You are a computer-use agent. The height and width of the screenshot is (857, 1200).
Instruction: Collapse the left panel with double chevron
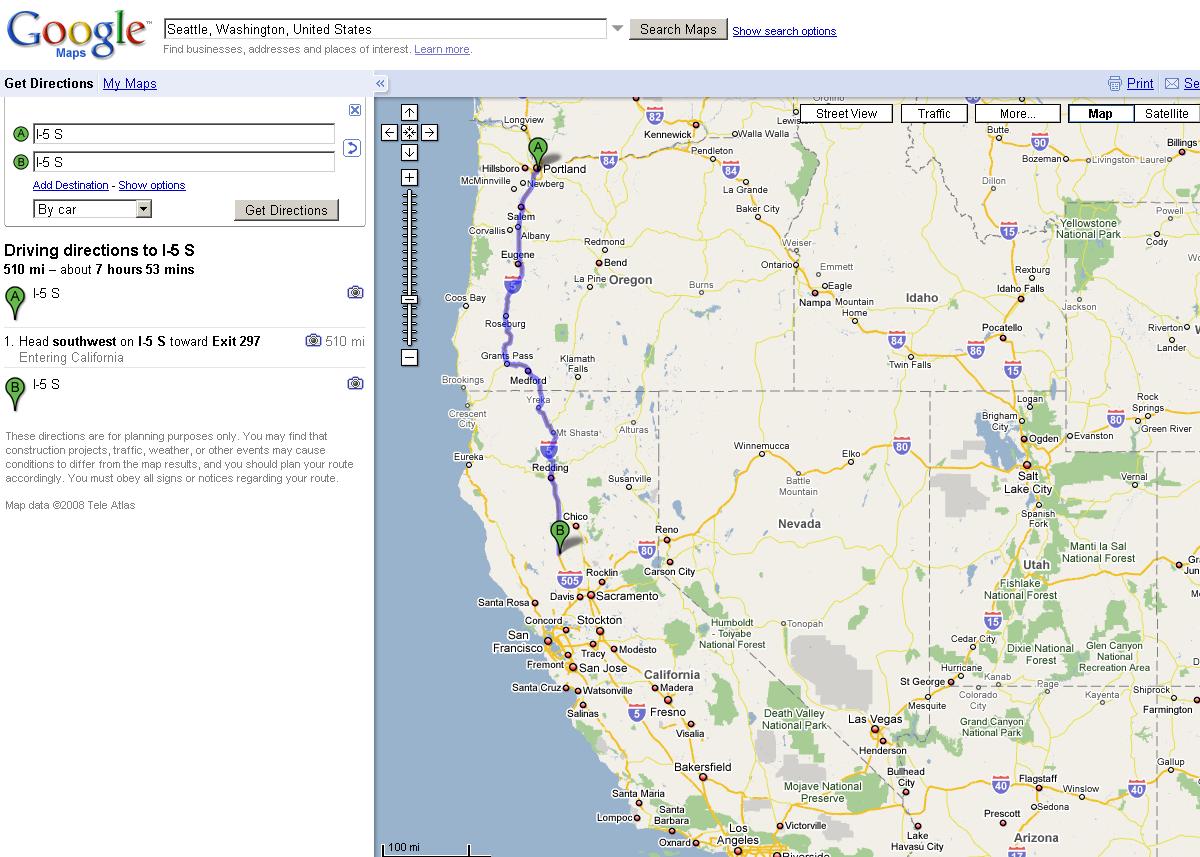click(x=381, y=84)
